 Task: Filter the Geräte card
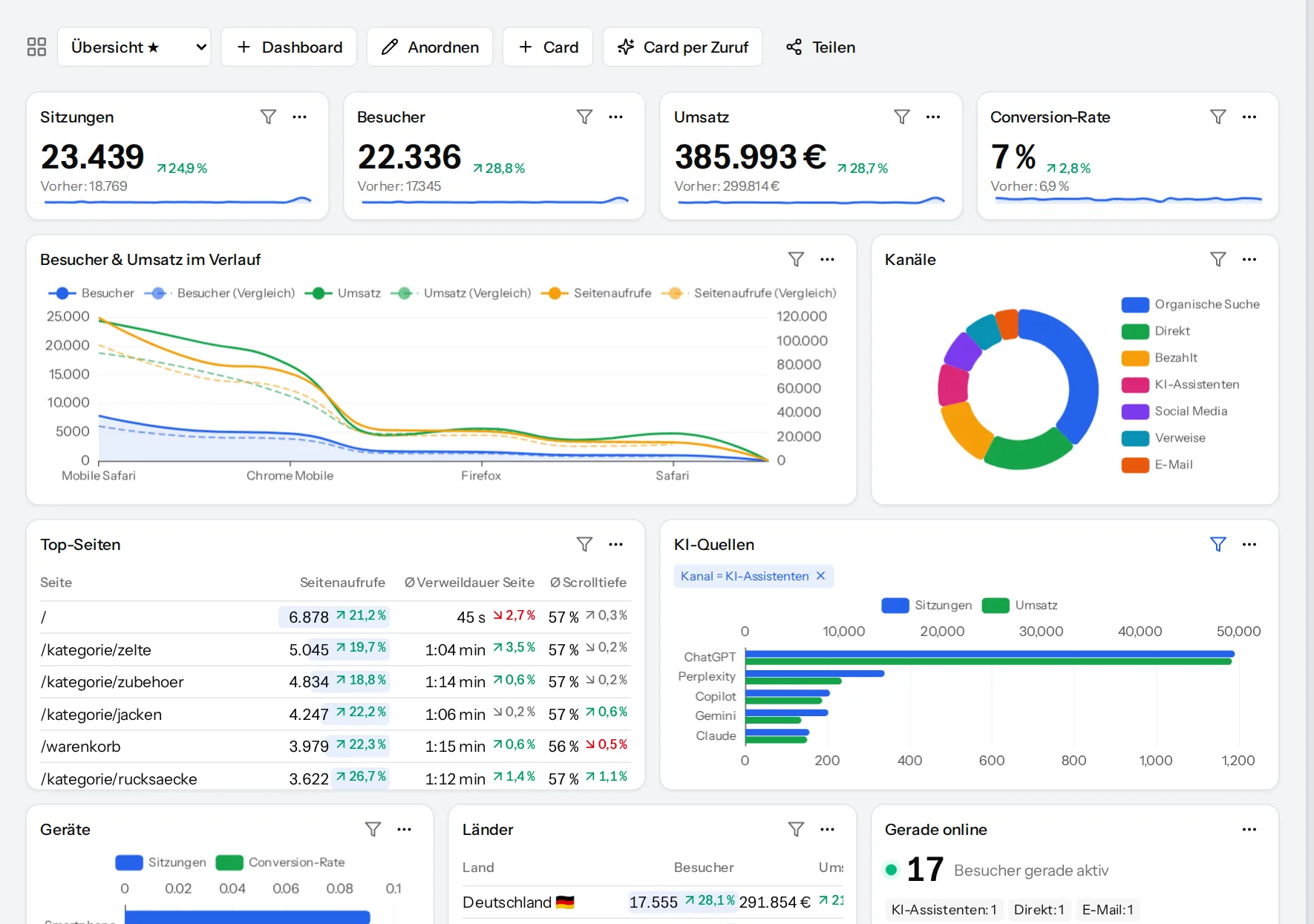click(373, 829)
